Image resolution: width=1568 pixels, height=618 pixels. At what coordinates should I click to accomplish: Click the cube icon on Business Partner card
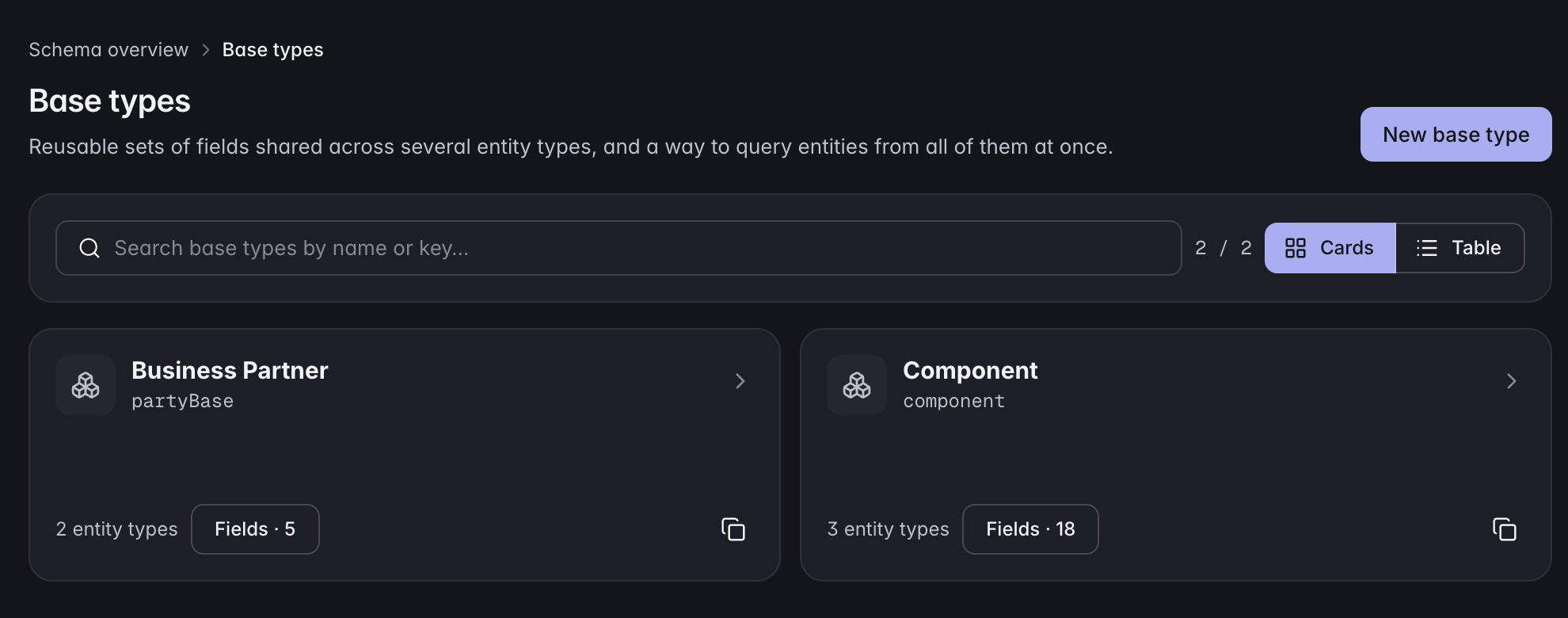[86, 385]
